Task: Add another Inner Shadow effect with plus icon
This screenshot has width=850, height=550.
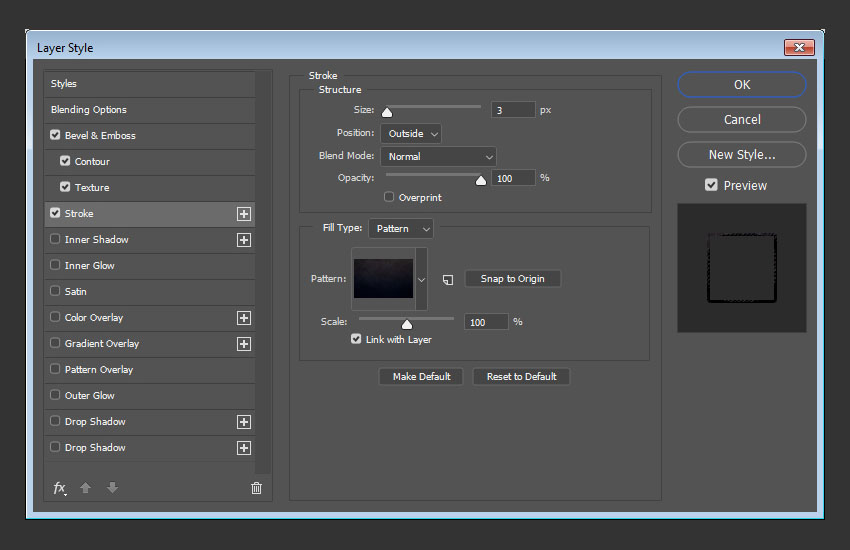Action: (243, 240)
